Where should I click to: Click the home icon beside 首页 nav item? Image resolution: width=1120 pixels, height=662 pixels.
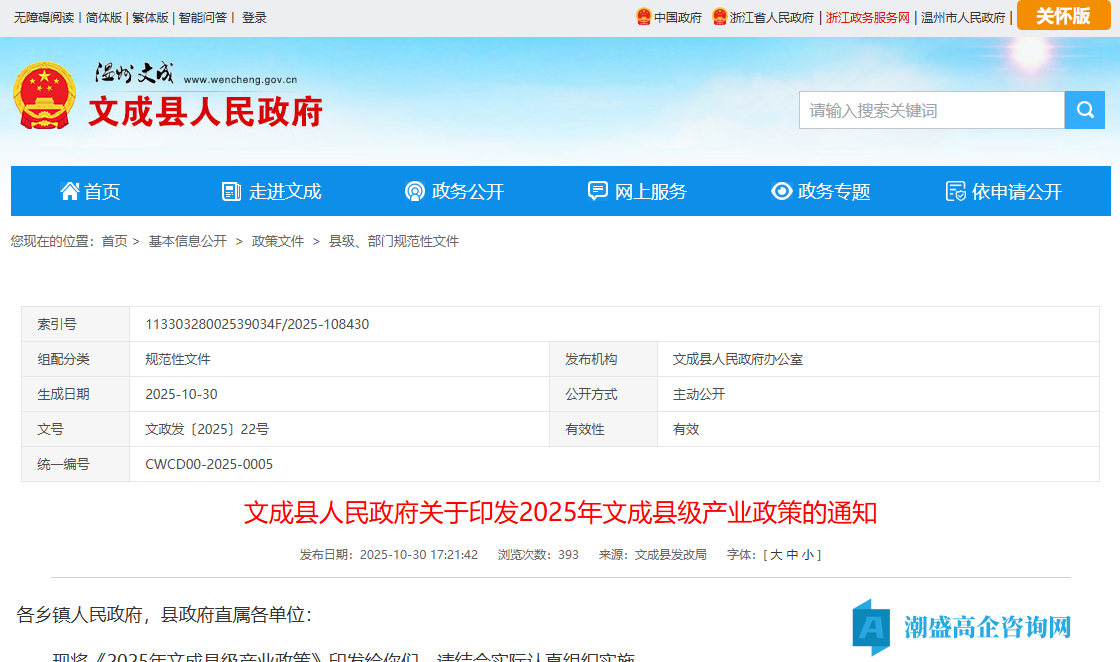tap(68, 190)
